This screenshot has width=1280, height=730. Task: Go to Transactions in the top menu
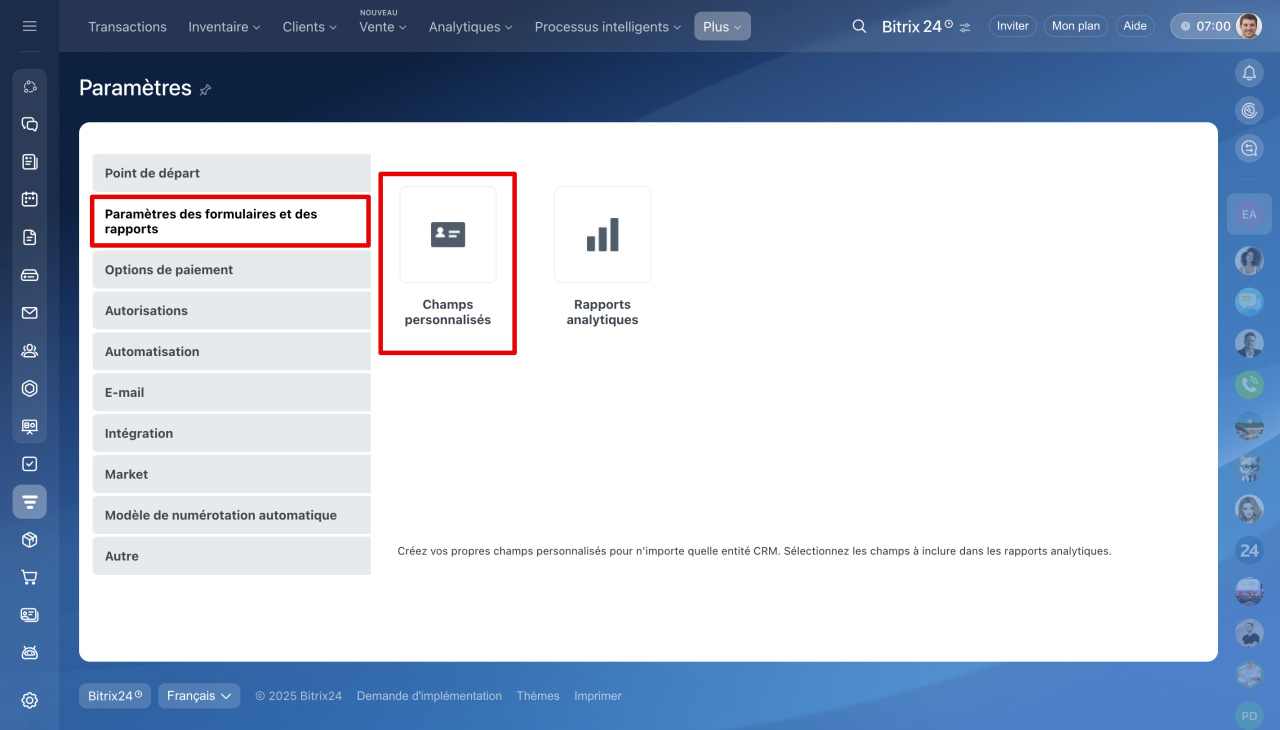coord(127,27)
